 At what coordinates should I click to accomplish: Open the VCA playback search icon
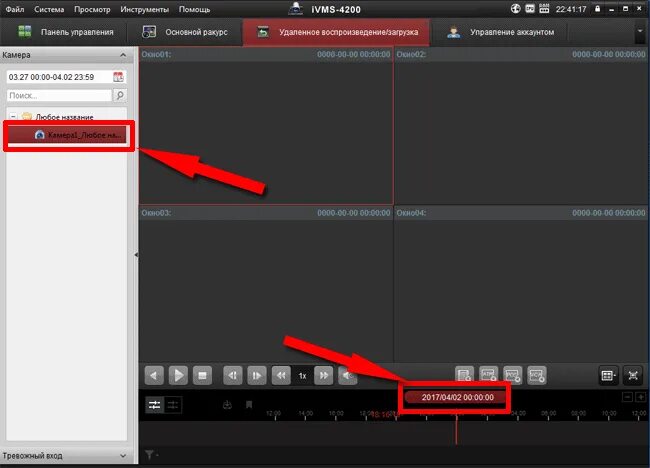(x=537, y=376)
